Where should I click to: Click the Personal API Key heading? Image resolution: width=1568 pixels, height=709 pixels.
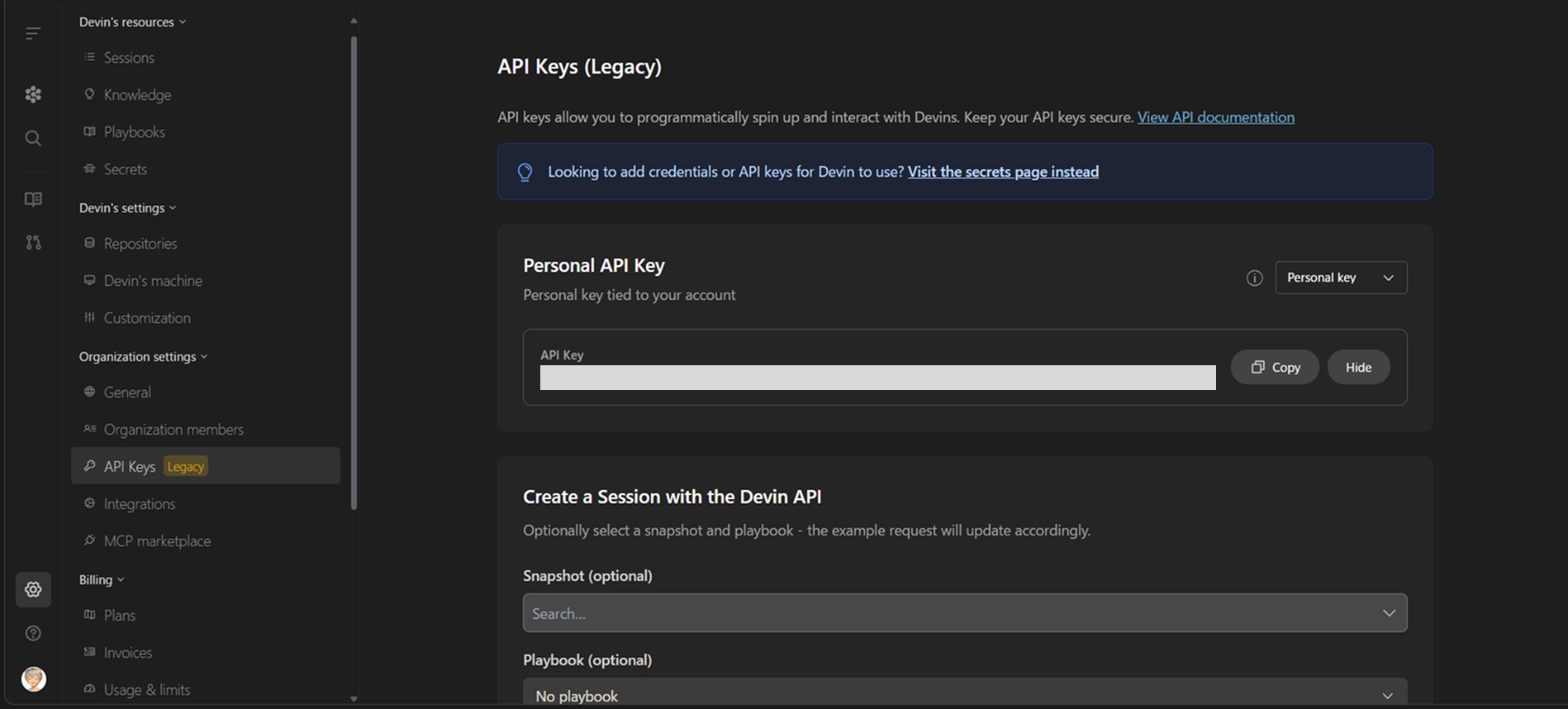click(594, 265)
